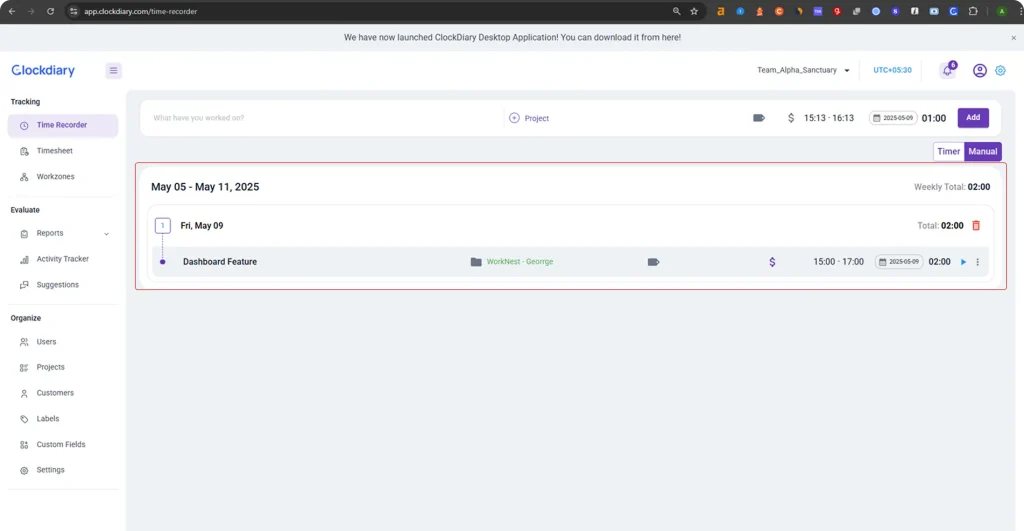
Task: Open Team_Alpha_Sanctuary workspace dropdown
Action: pyautogui.click(x=803, y=71)
